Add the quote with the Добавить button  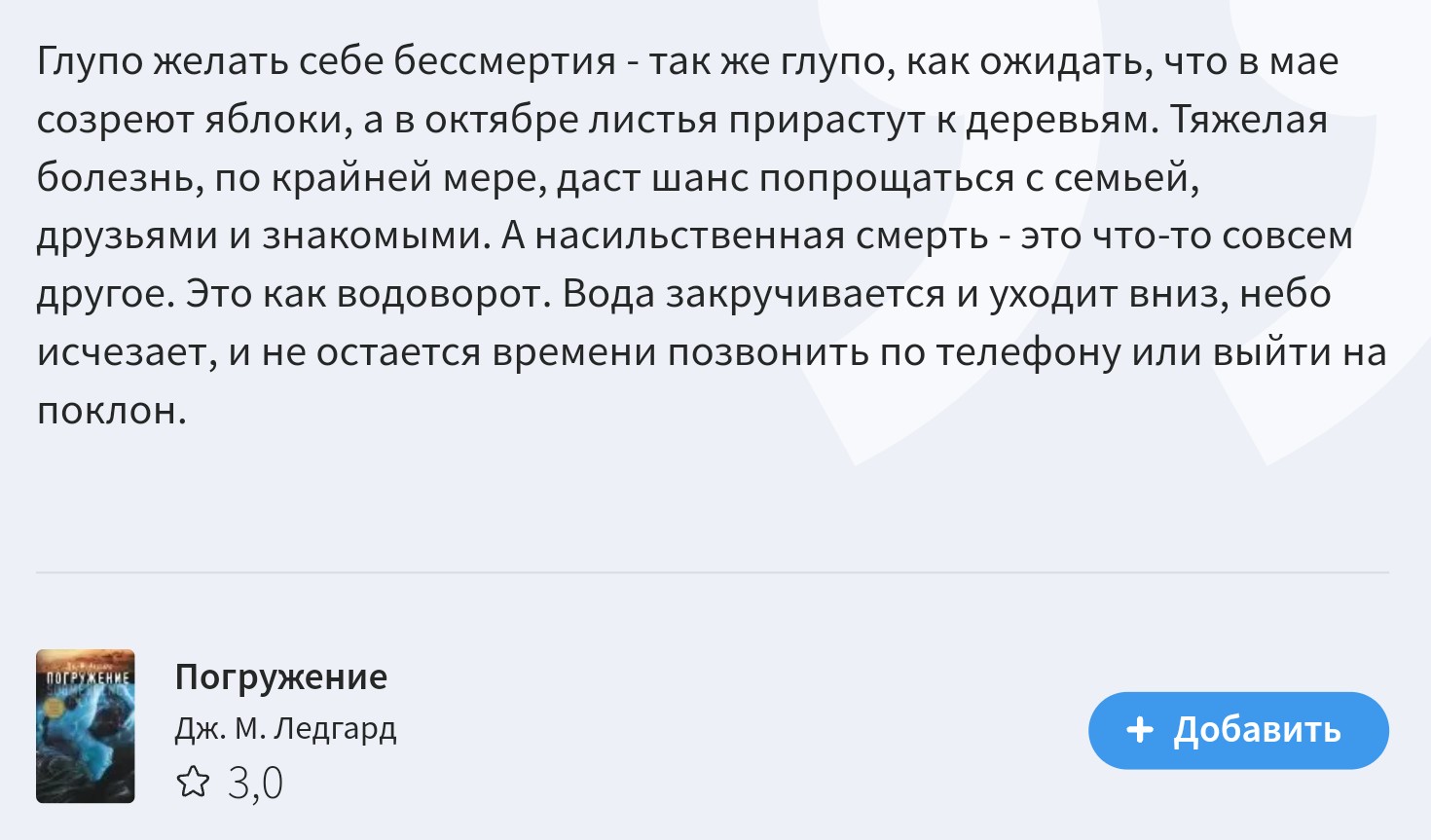coord(1238,730)
